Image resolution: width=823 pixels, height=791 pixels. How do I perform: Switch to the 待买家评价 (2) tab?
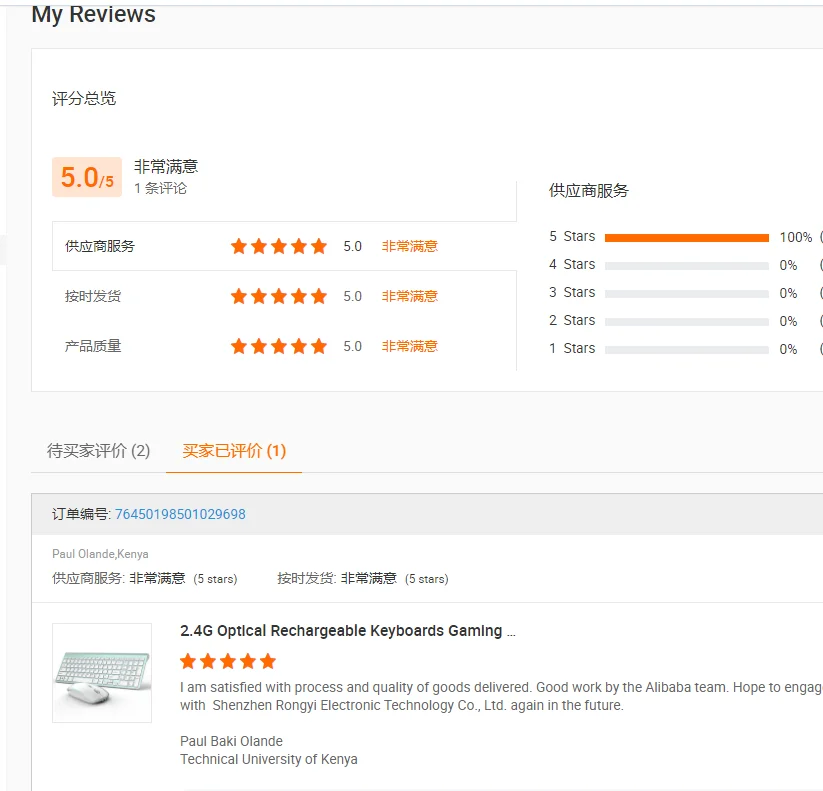98,451
